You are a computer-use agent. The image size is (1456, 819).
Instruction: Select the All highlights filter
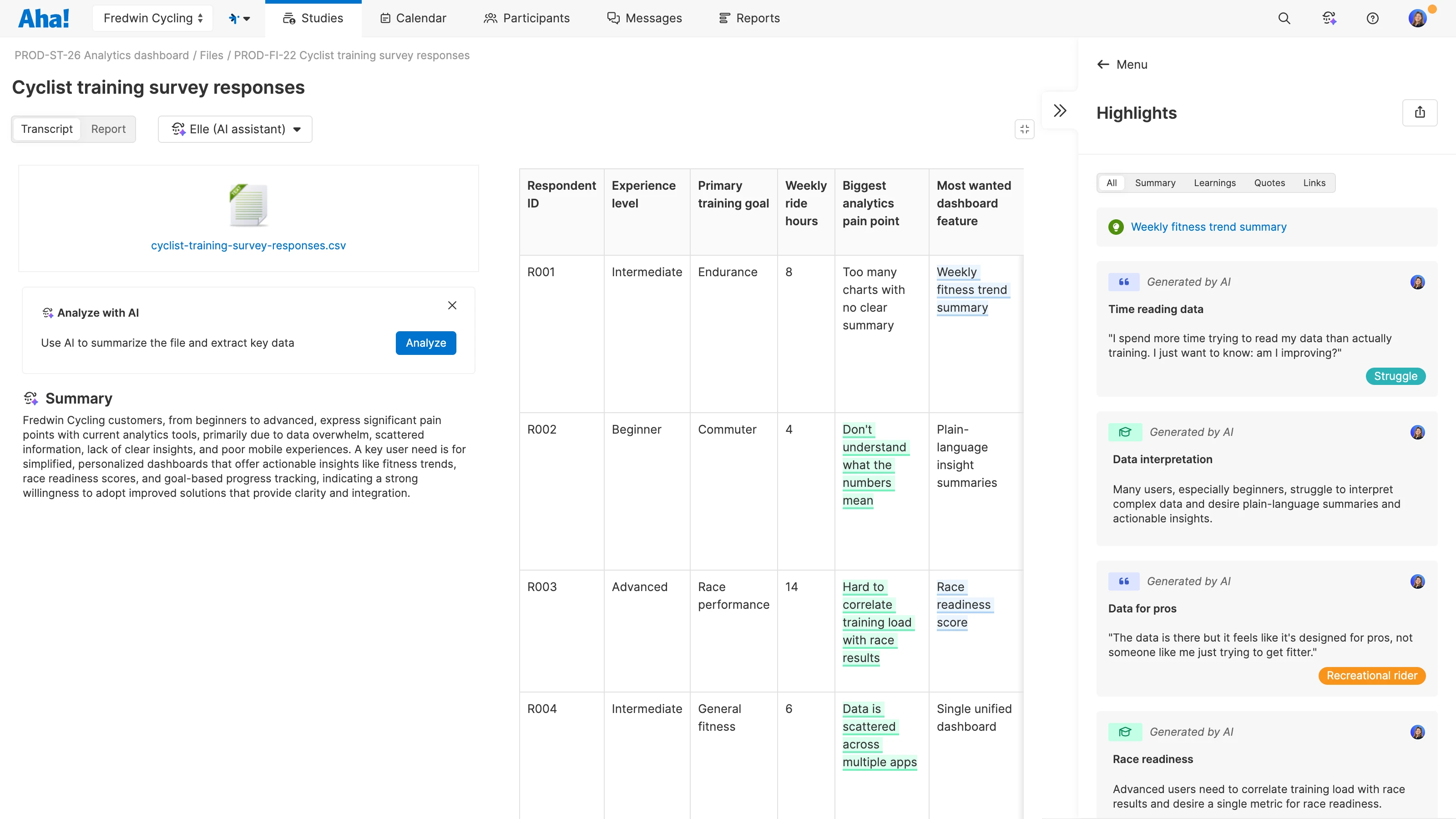click(1112, 182)
